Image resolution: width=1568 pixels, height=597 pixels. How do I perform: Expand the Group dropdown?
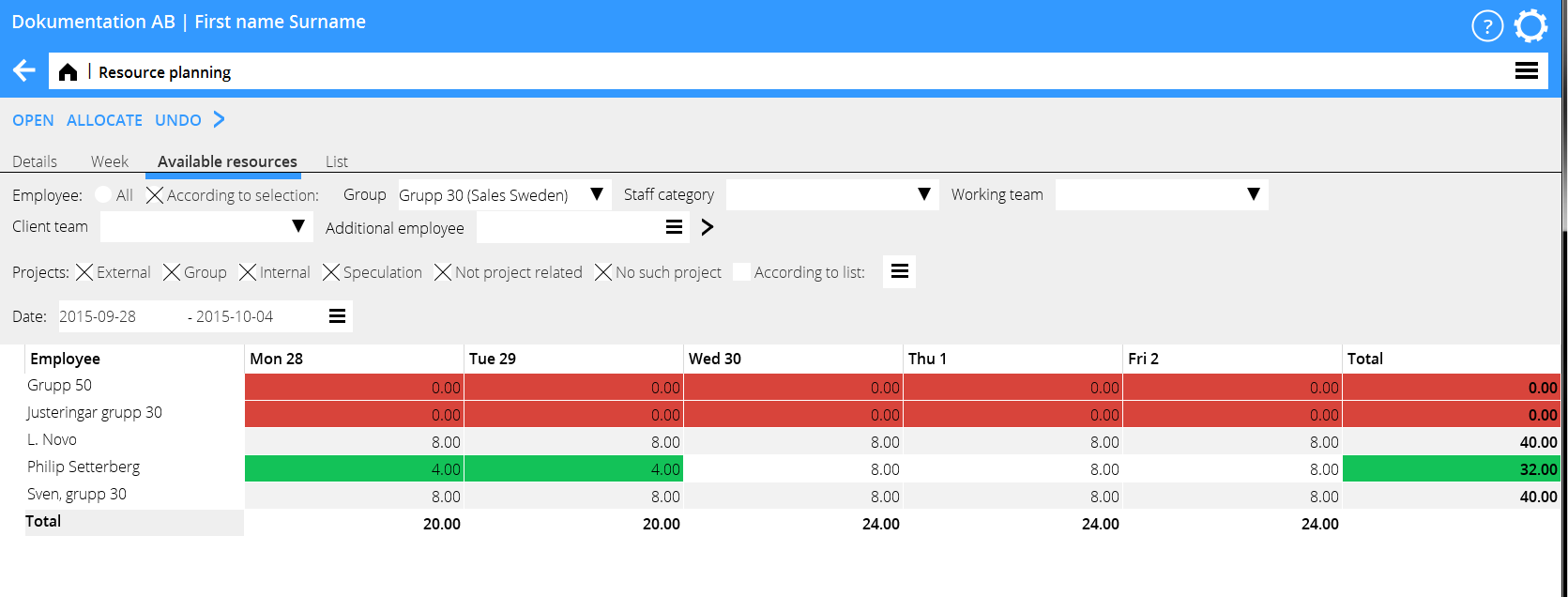pos(596,194)
